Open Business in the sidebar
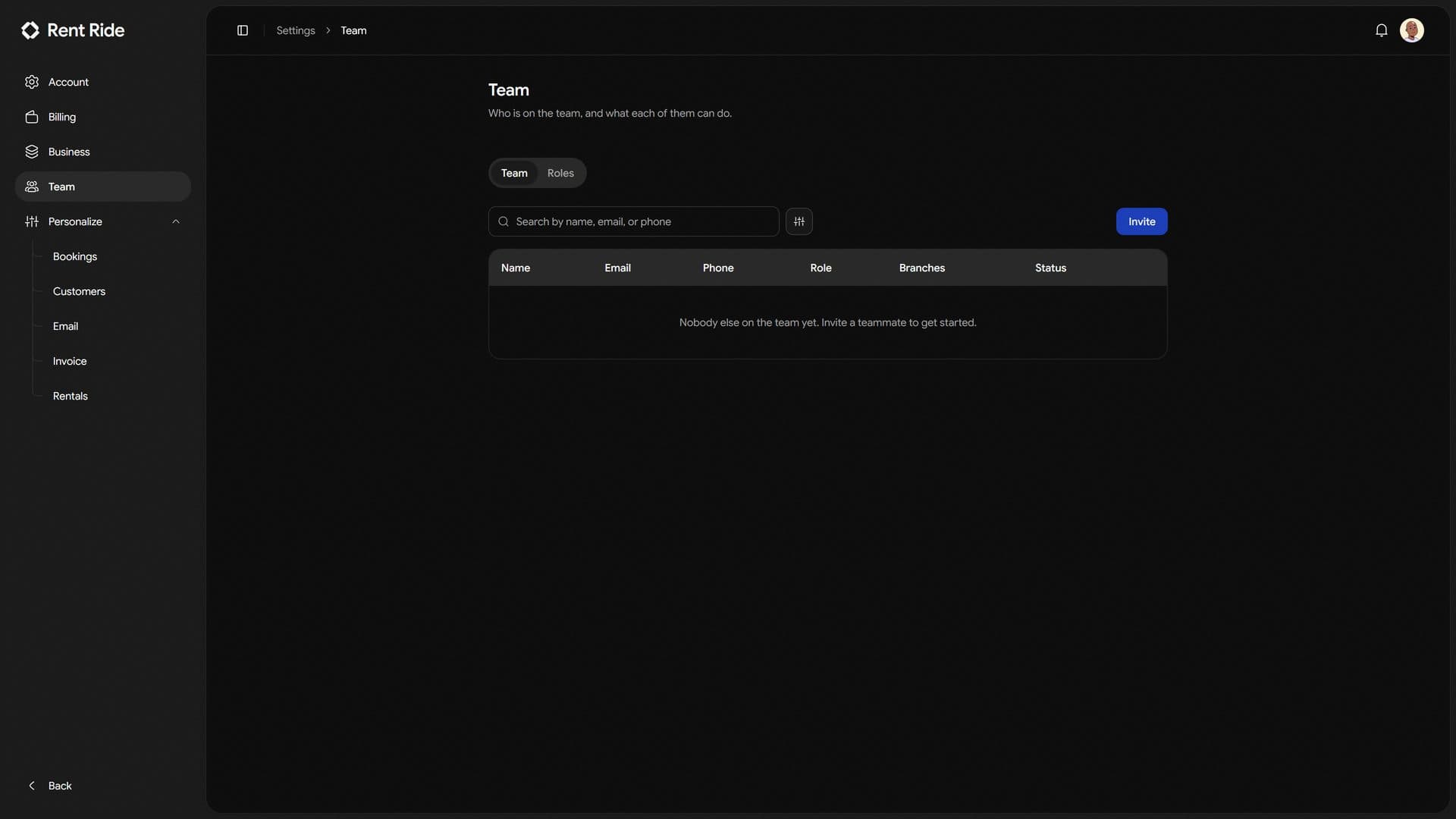 coord(103,152)
